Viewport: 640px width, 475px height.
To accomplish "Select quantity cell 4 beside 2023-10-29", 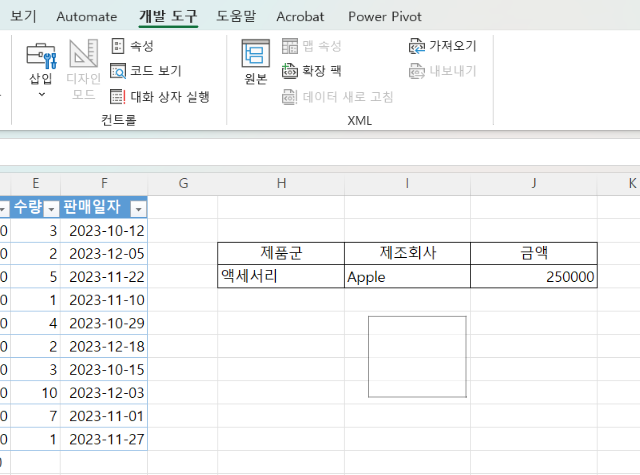I will 36,324.
